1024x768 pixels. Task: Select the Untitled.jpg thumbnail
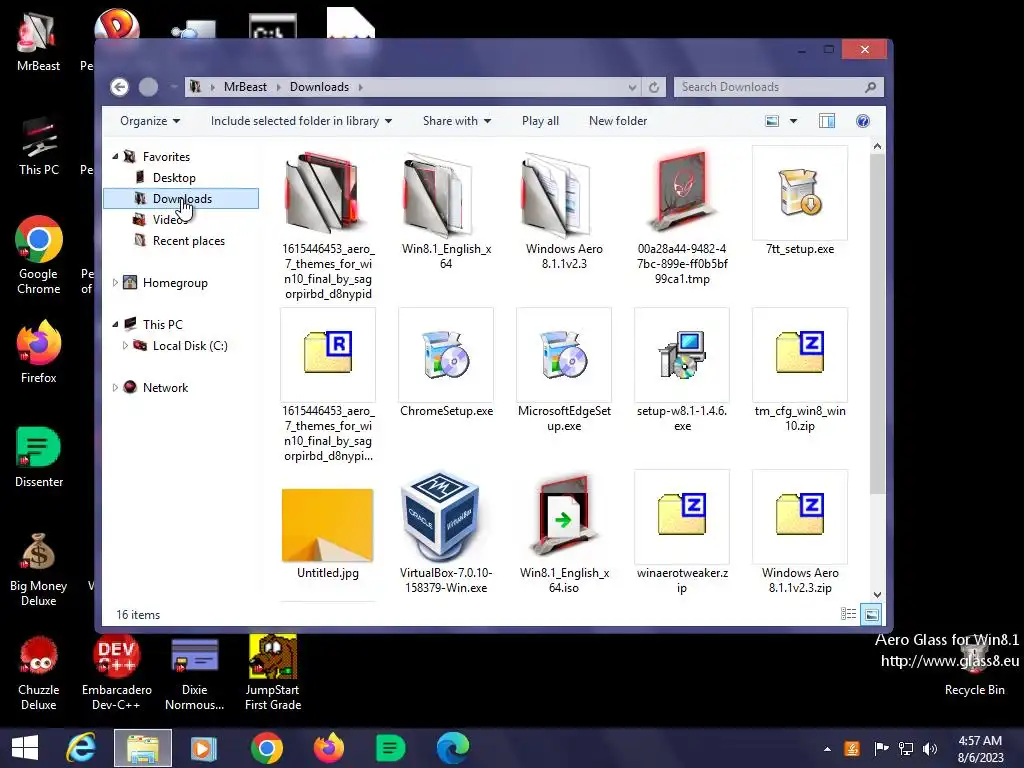pos(327,525)
